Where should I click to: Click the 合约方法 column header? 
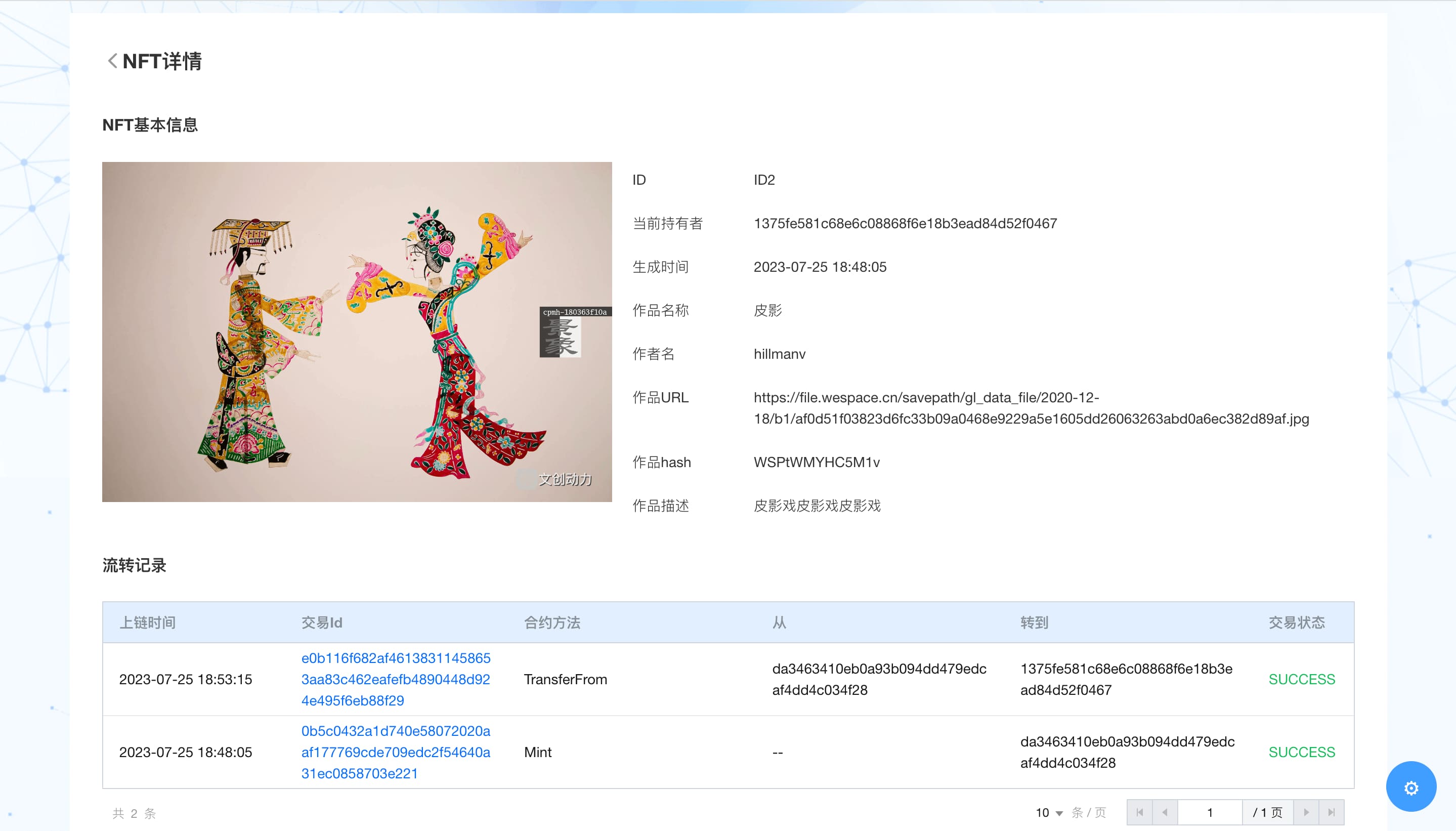click(552, 622)
